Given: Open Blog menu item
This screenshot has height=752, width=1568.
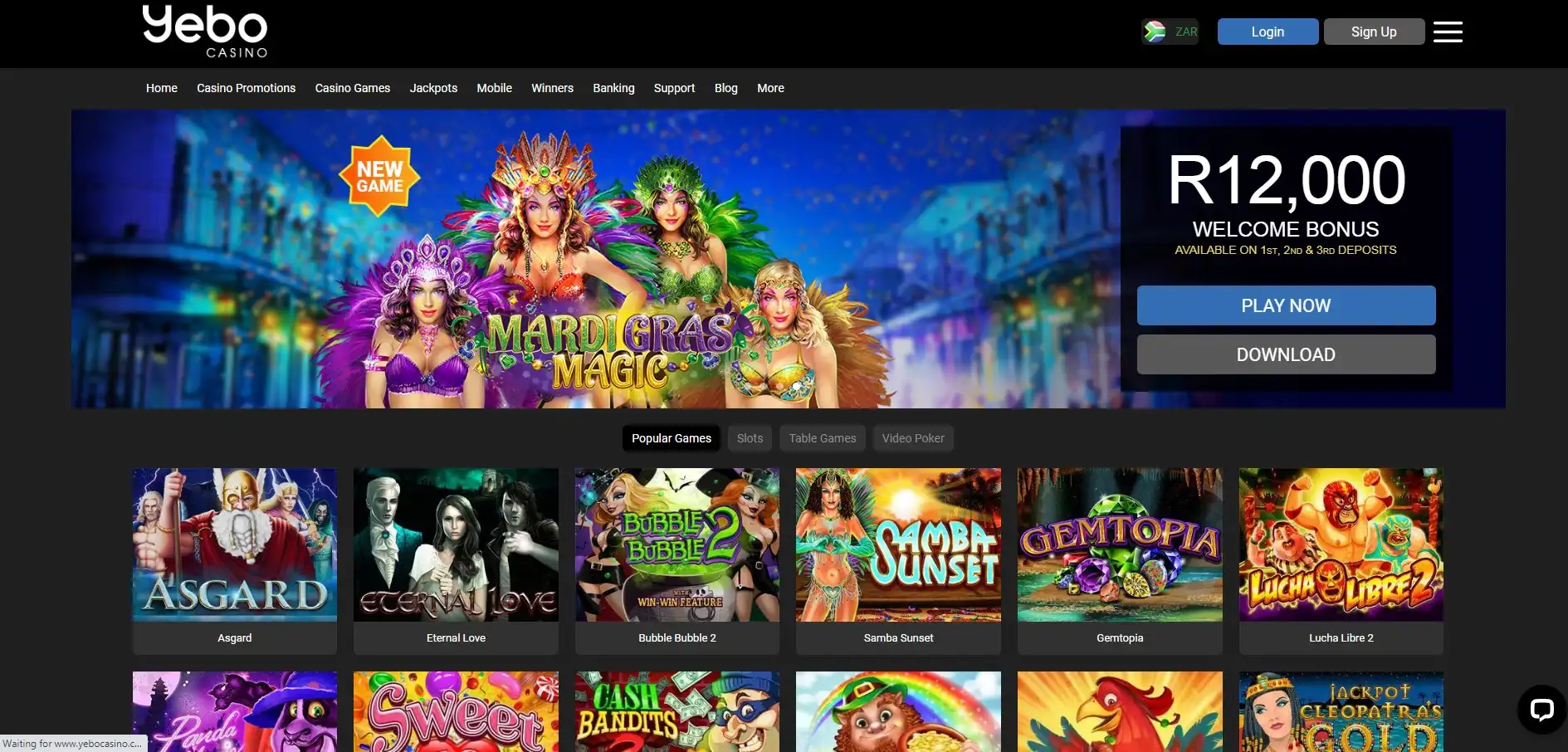Looking at the screenshot, I should click(x=726, y=88).
